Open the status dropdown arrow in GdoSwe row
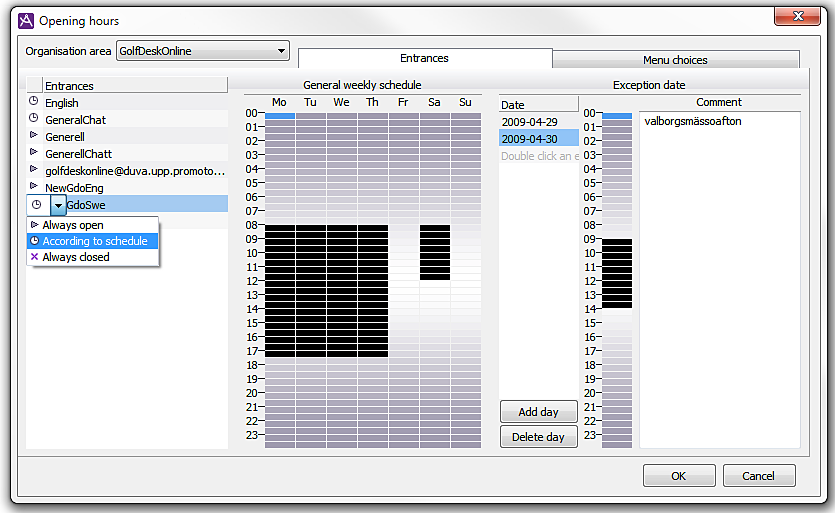The height and width of the screenshot is (513, 835). coord(58,205)
